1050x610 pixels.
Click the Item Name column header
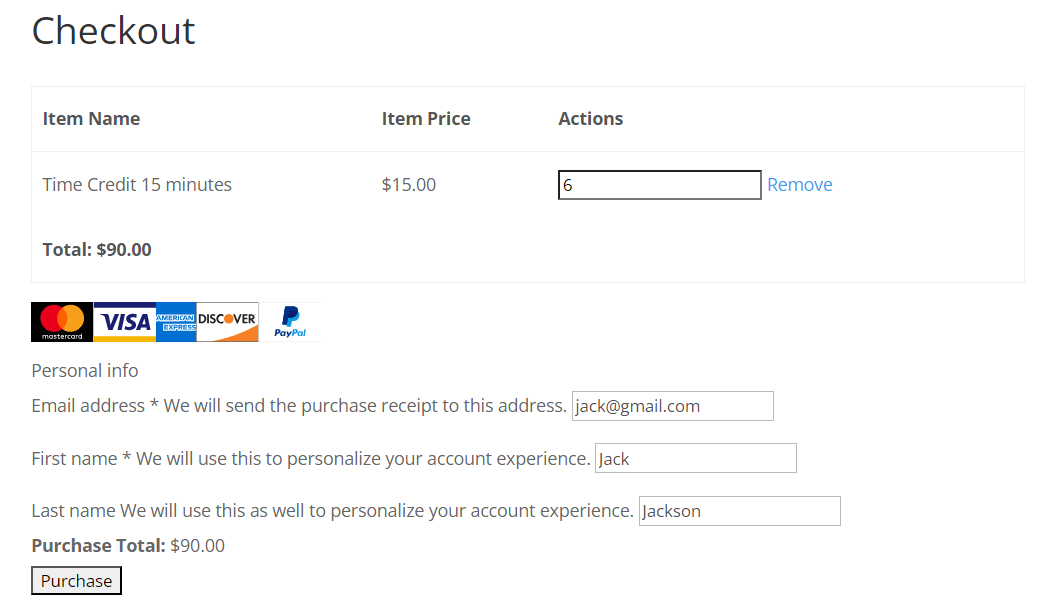[x=91, y=119]
